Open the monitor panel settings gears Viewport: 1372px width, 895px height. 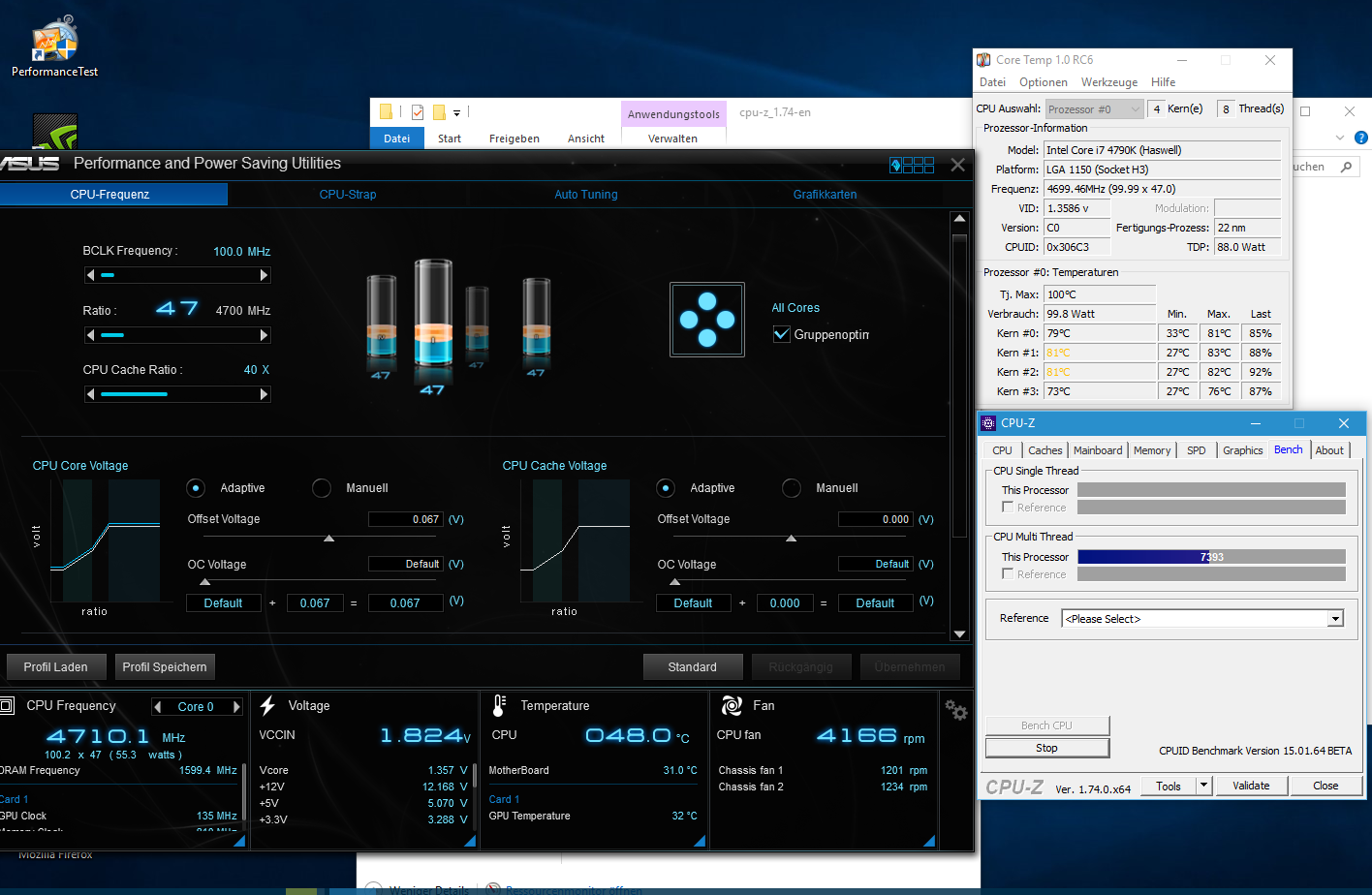point(955,710)
